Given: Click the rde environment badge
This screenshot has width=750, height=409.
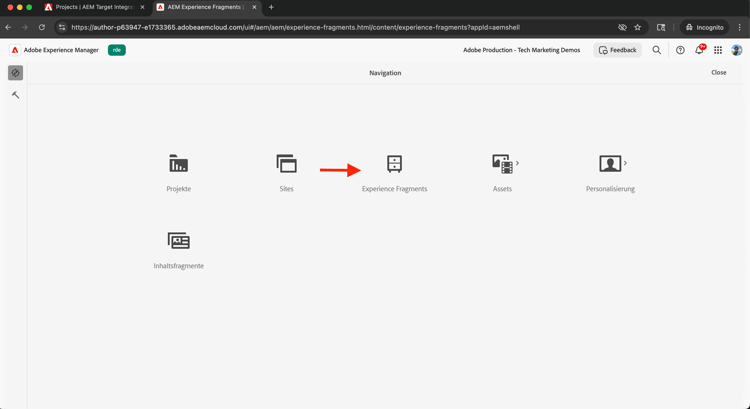Looking at the screenshot, I should point(117,50).
